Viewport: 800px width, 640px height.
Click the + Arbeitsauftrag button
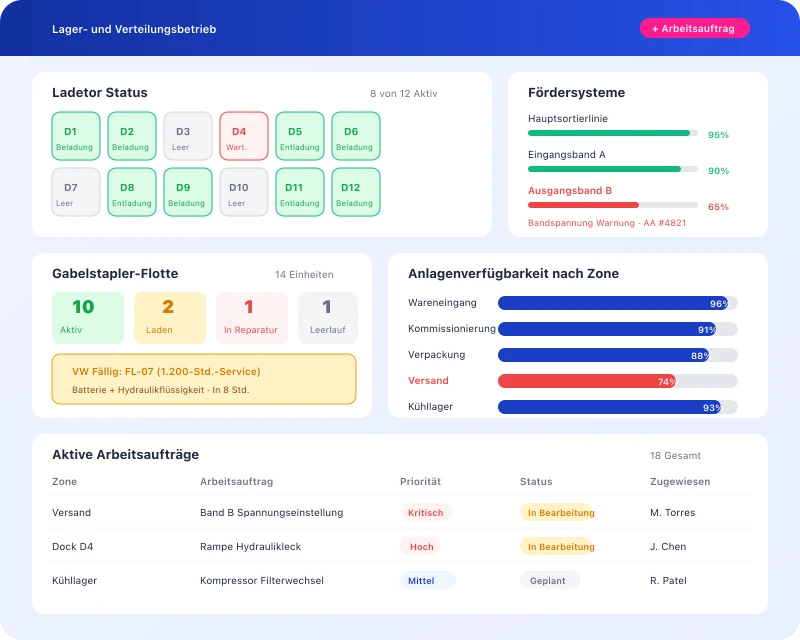[x=693, y=28]
